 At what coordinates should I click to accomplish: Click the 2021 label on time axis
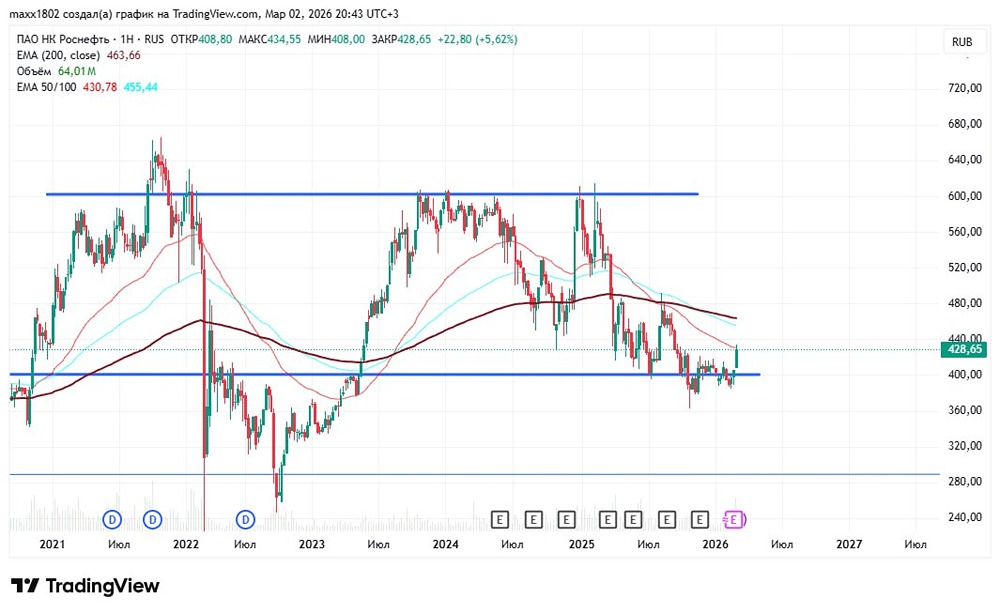click(x=52, y=544)
